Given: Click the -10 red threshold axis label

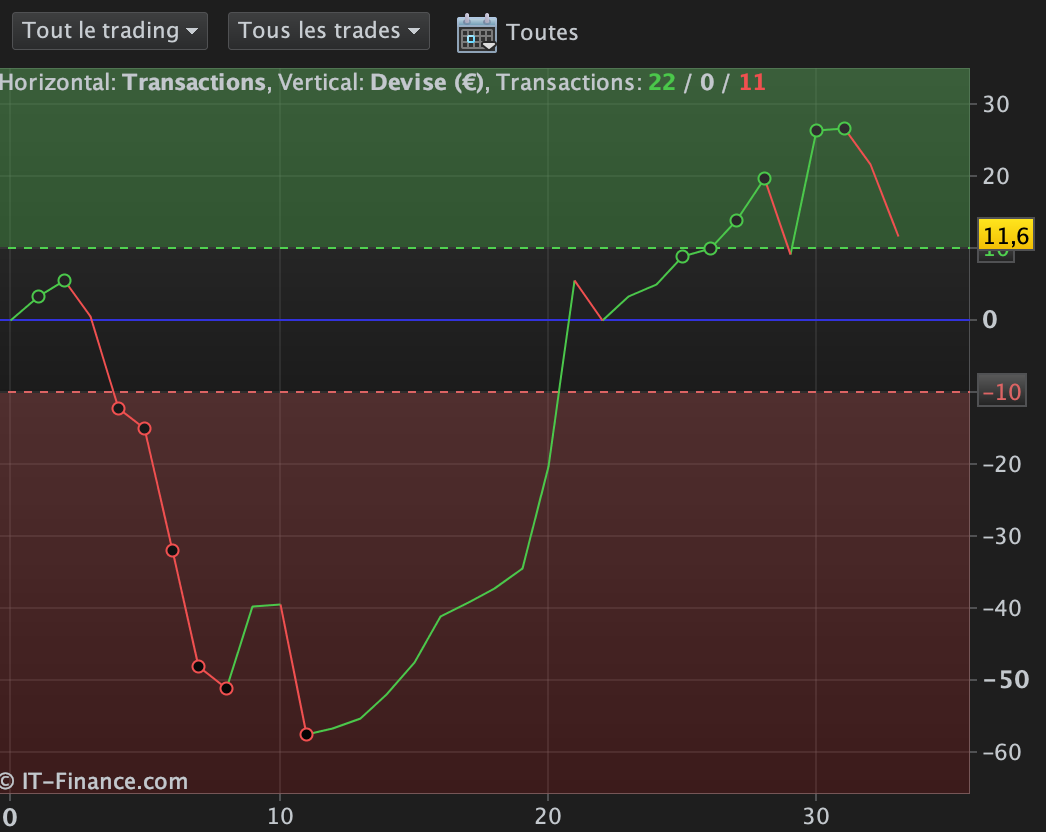Looking at the screenshot, I should (1001, 392).
